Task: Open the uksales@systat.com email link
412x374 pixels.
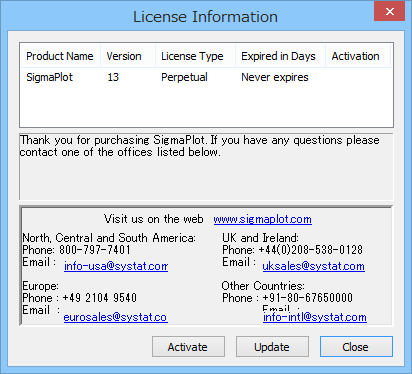Action: [313, 266]
